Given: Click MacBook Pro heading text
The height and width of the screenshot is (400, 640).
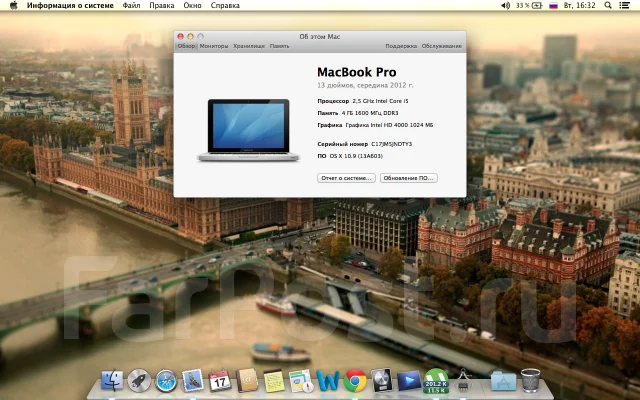Looking at the screenshot, I should coord(357,72).
